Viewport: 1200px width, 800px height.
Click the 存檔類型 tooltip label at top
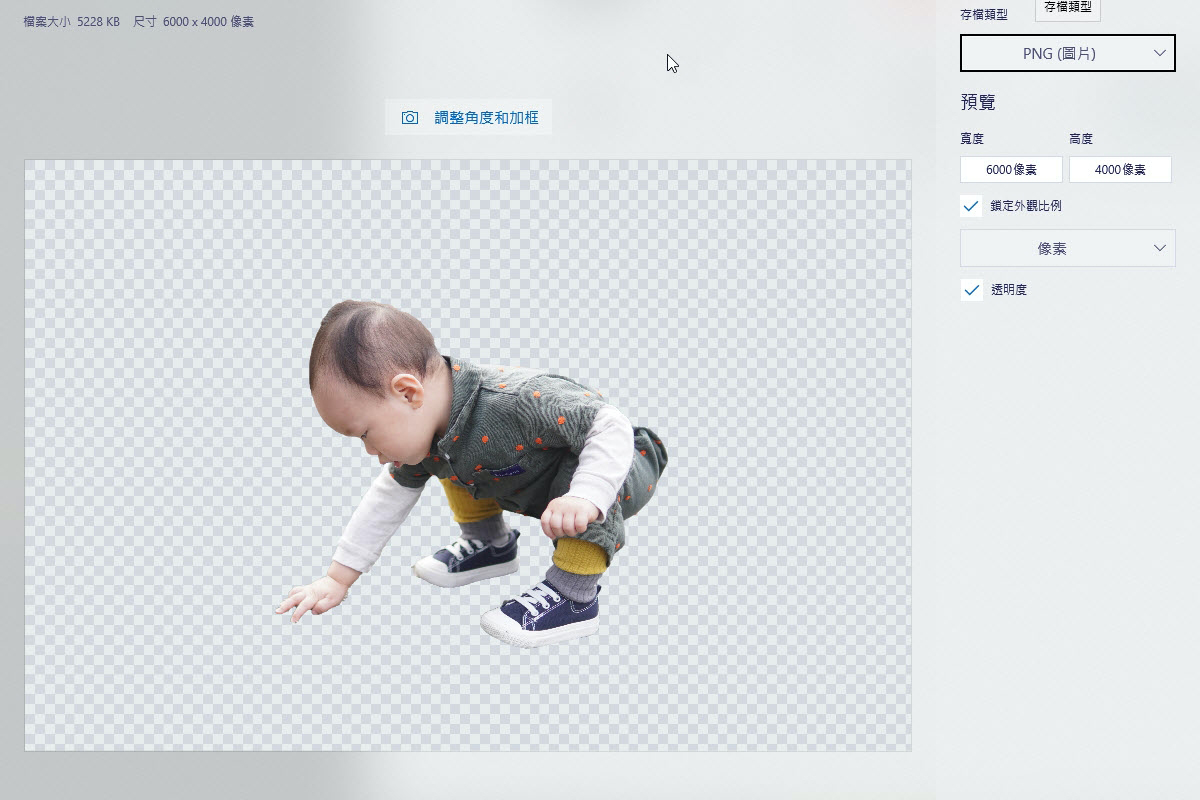coord(1067,10)
